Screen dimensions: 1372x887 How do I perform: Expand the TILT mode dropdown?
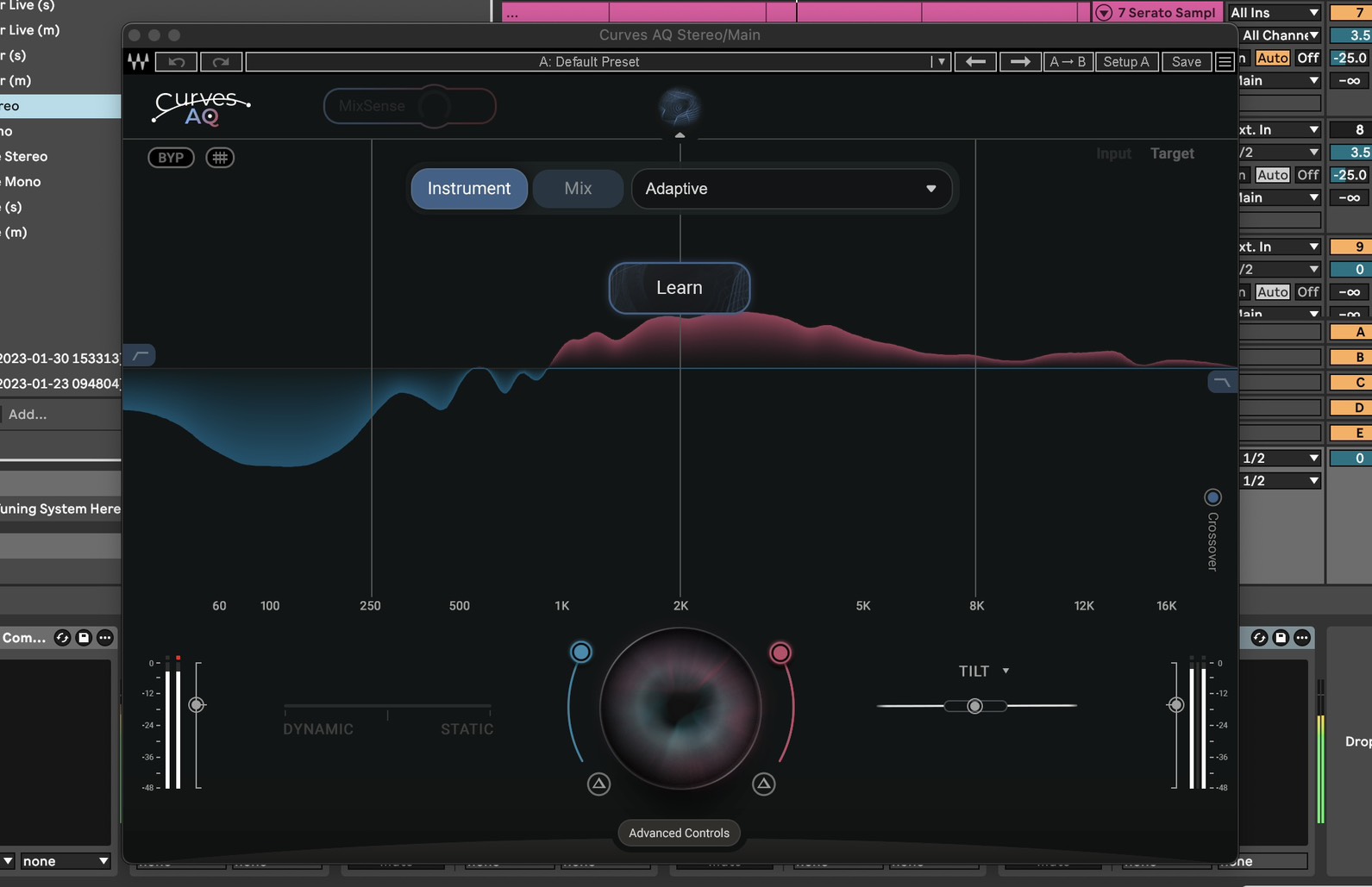tap(1005, 671)
